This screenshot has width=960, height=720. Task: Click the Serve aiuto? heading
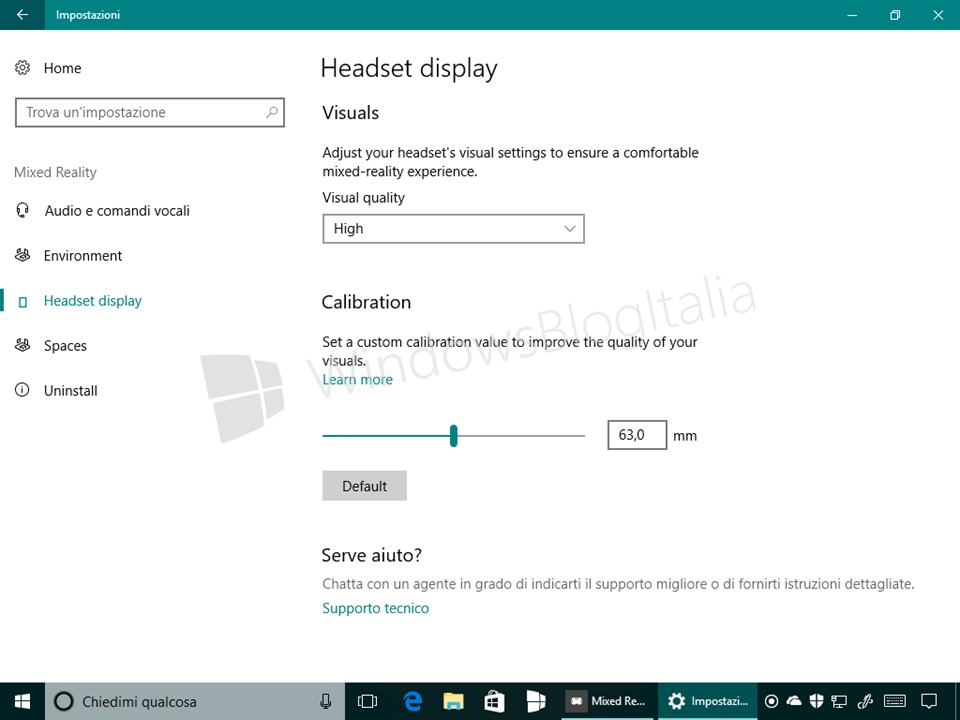tap(372, 555)
